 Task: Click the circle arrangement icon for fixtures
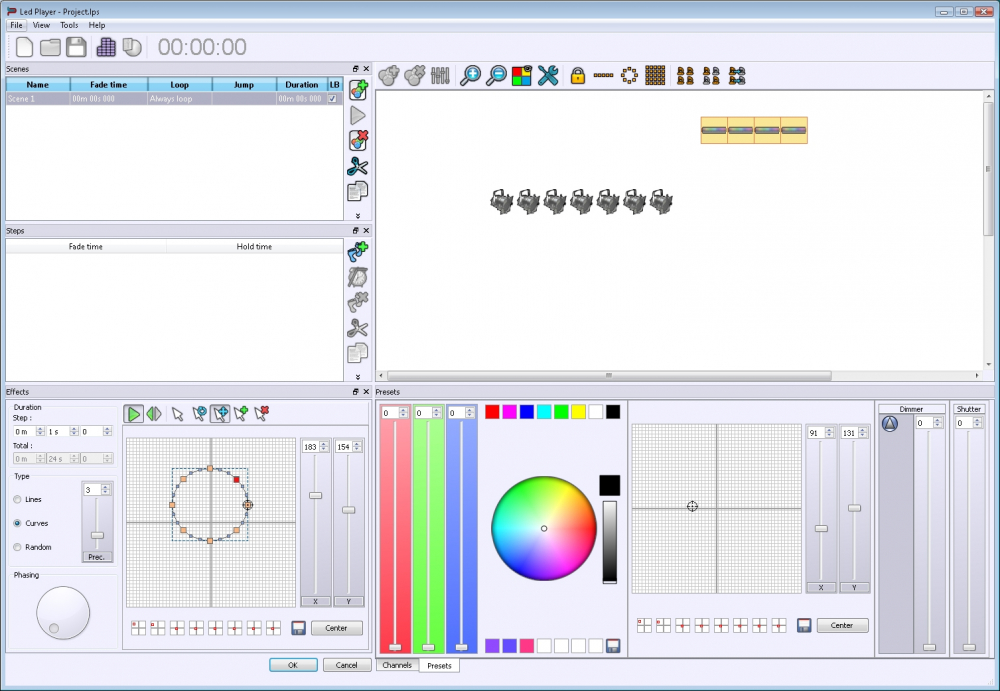[629, 75]
